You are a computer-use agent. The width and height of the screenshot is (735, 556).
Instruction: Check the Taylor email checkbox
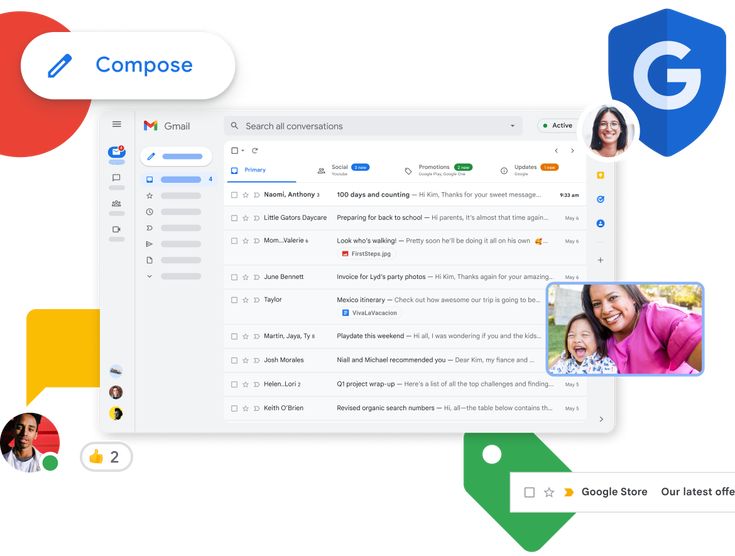coord(234,300)
